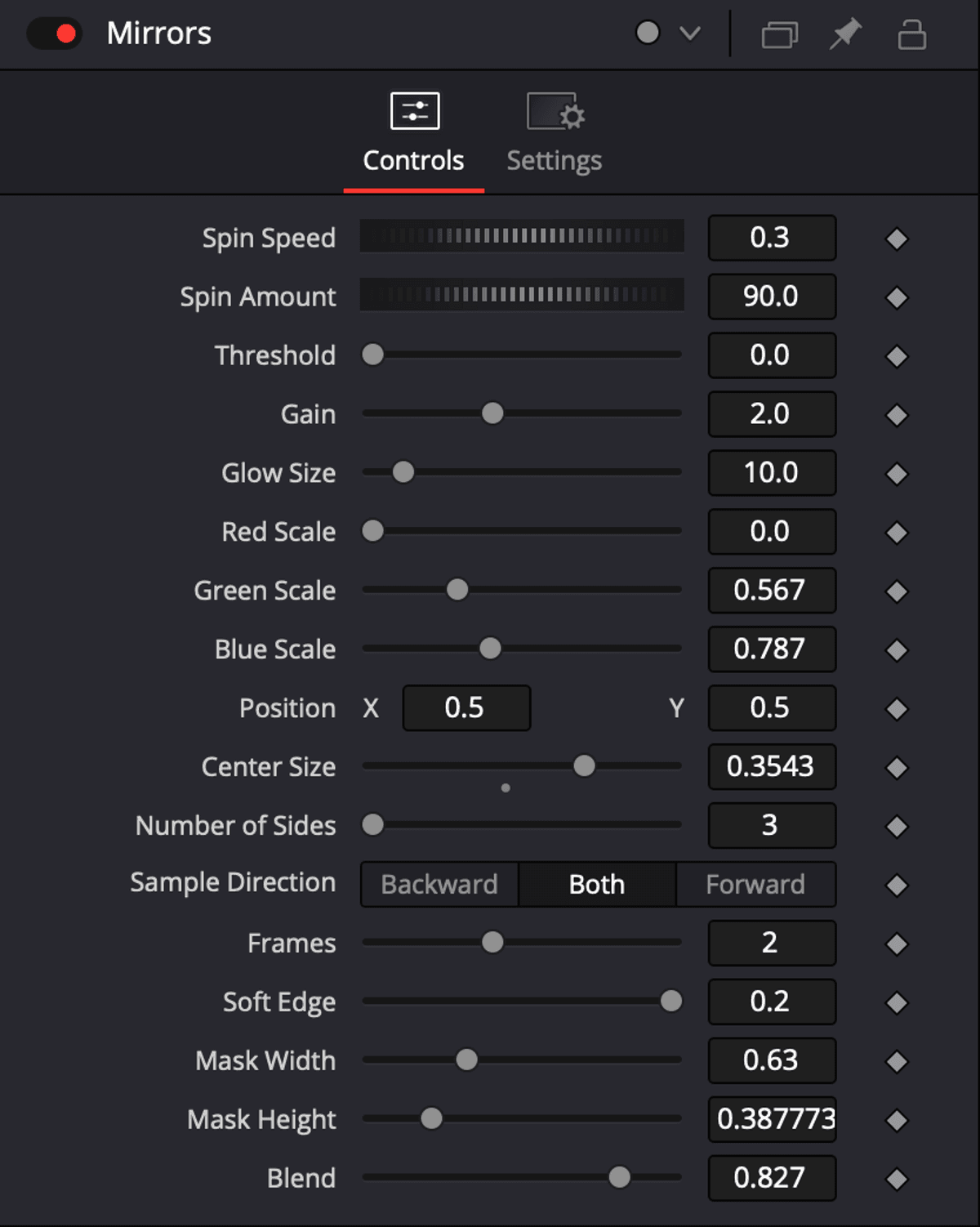Toggle keyframe diamond for Blend
This screenshot has width=980, height=1227.
pos(897,1179)
